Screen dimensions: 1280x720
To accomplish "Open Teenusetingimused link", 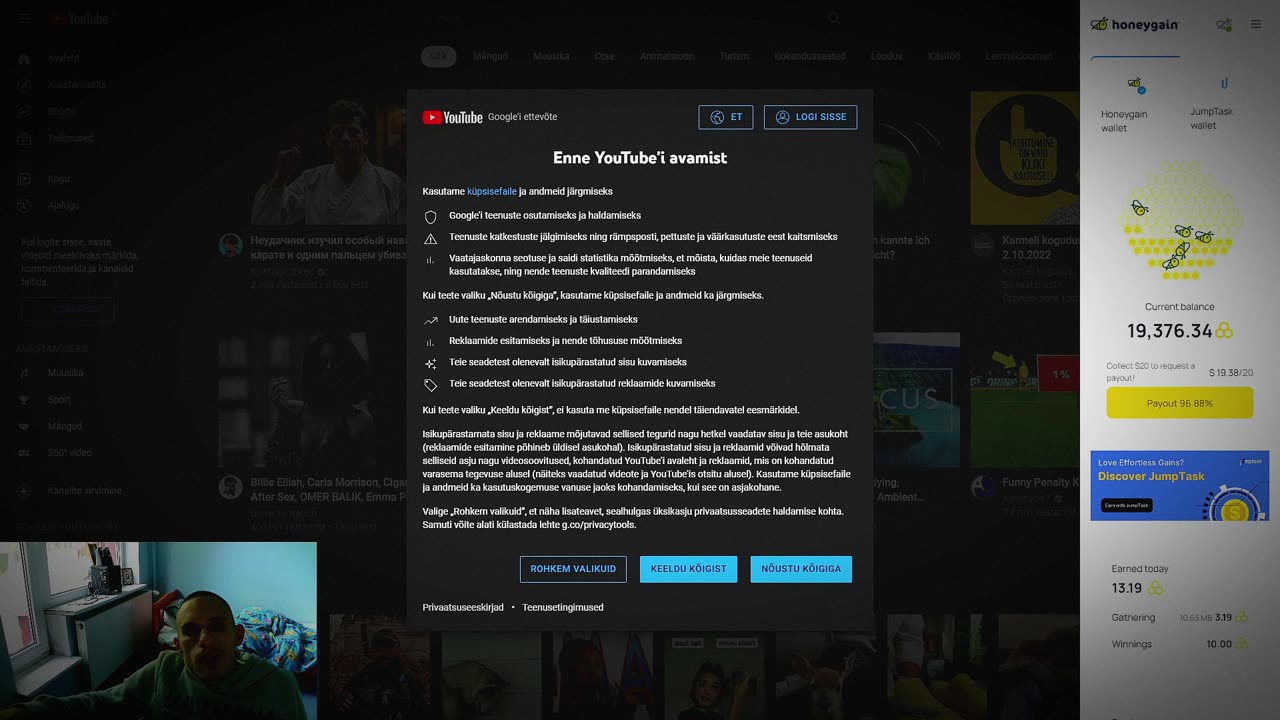I will 563,607.
